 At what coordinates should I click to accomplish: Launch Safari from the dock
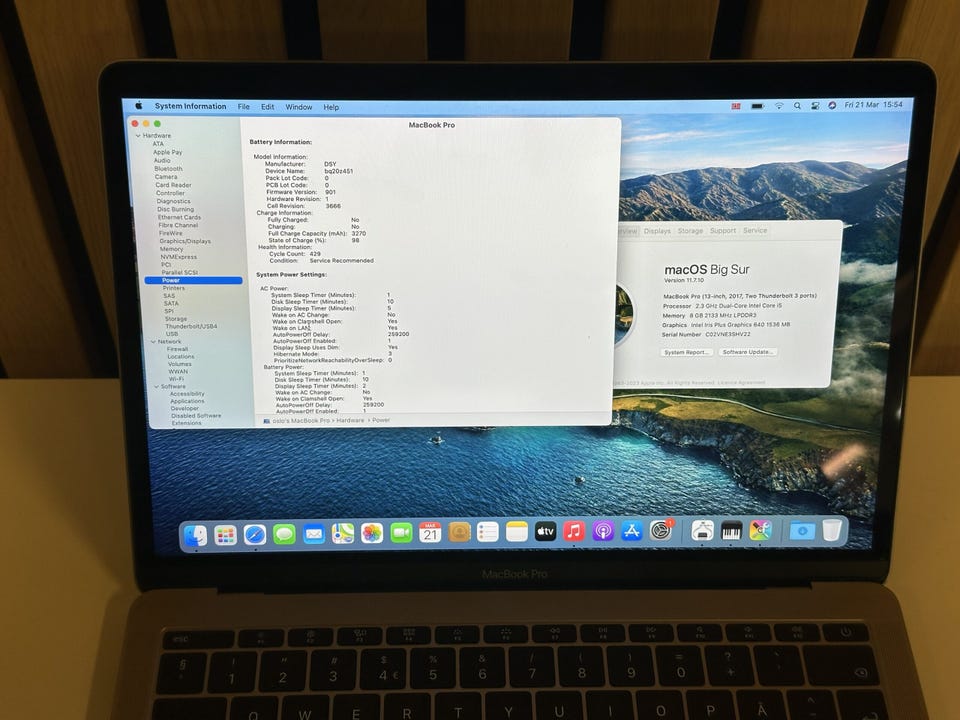255,534
